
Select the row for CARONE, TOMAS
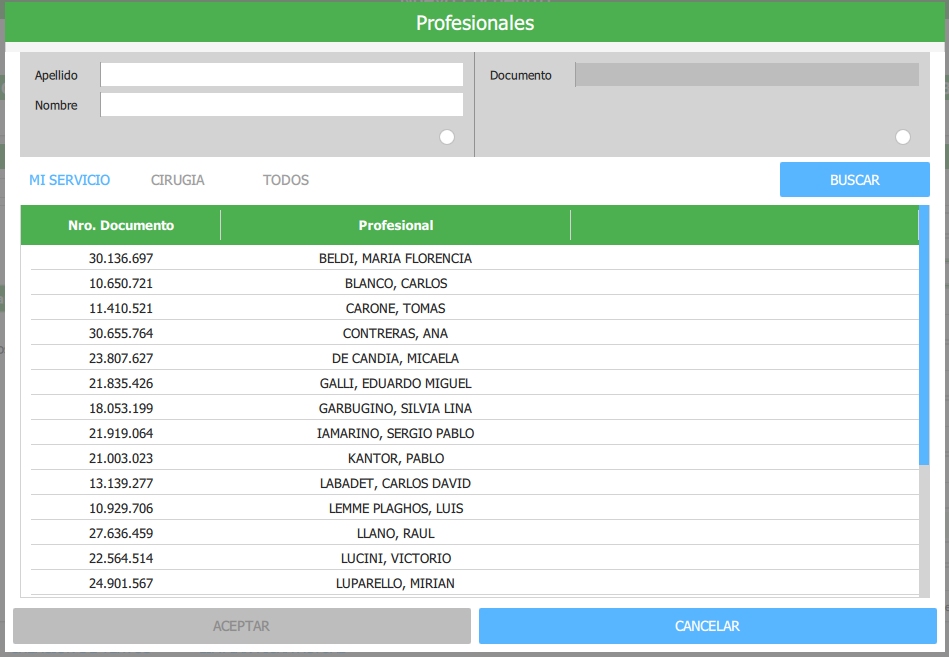click(x=395, y=308)
